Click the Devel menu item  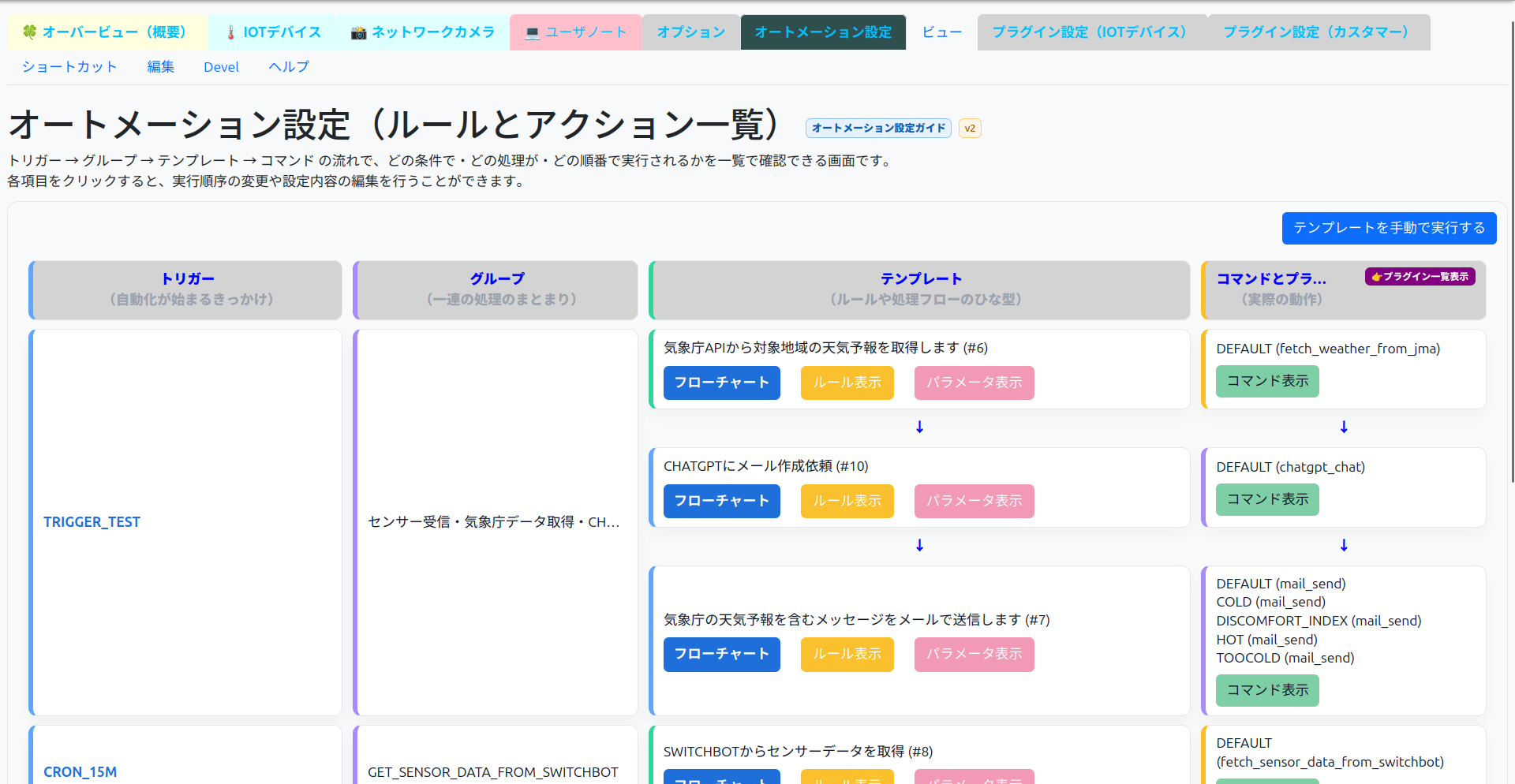(221, 66)
